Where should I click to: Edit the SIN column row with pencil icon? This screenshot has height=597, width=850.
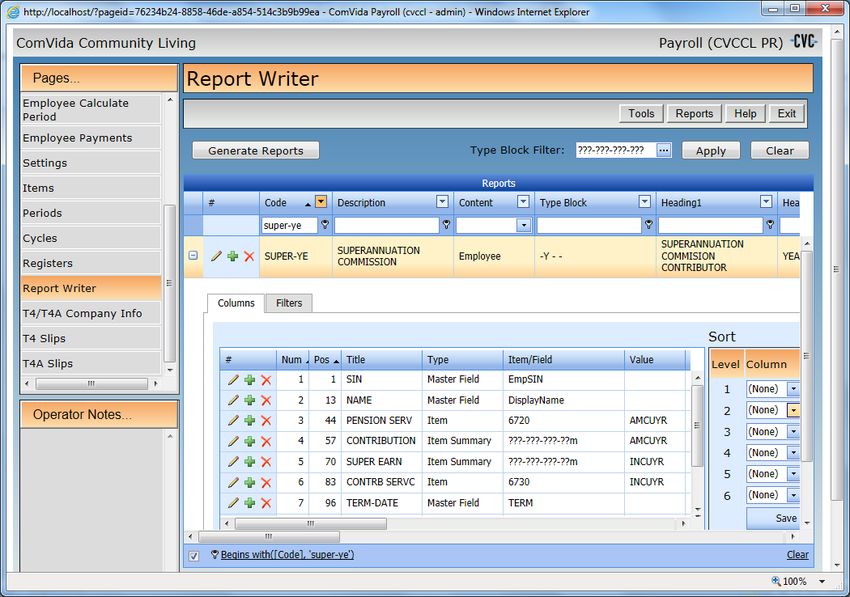(233, 380)
